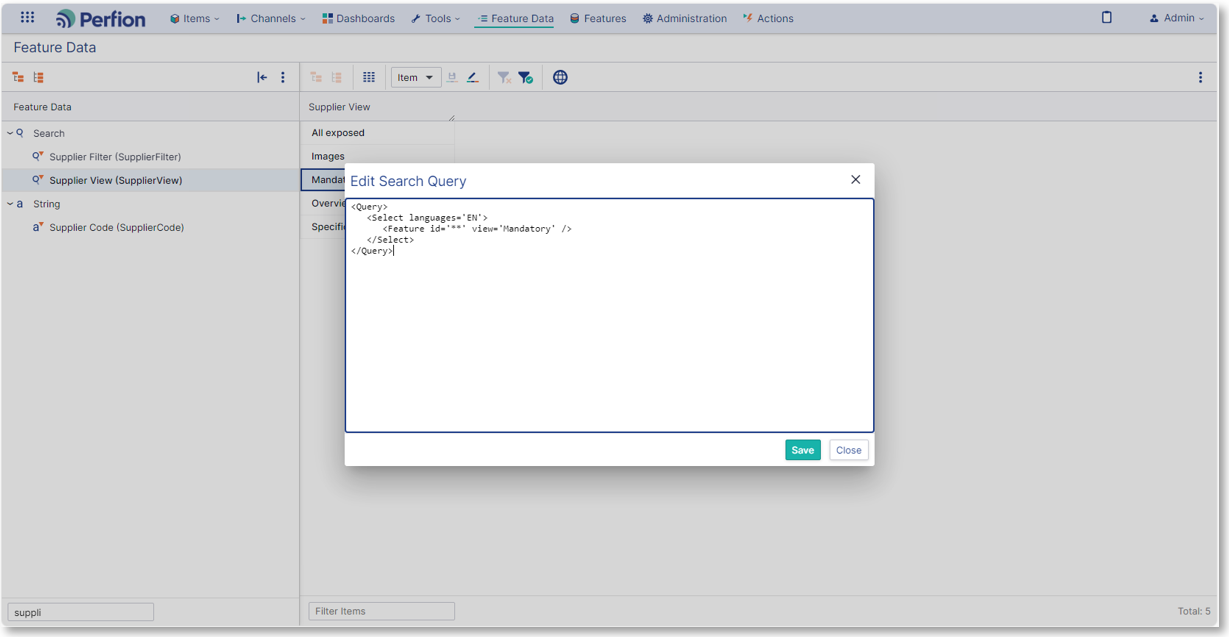Open the Features page
Image resolution: width=1229 pixels, height=637 pixels.
pos(598,18)
